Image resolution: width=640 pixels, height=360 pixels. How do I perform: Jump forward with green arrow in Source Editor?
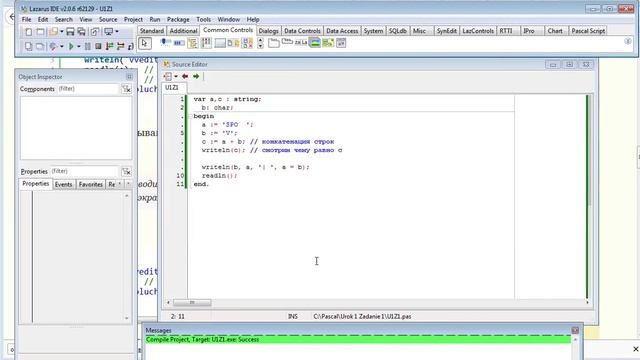coord(196,76)
